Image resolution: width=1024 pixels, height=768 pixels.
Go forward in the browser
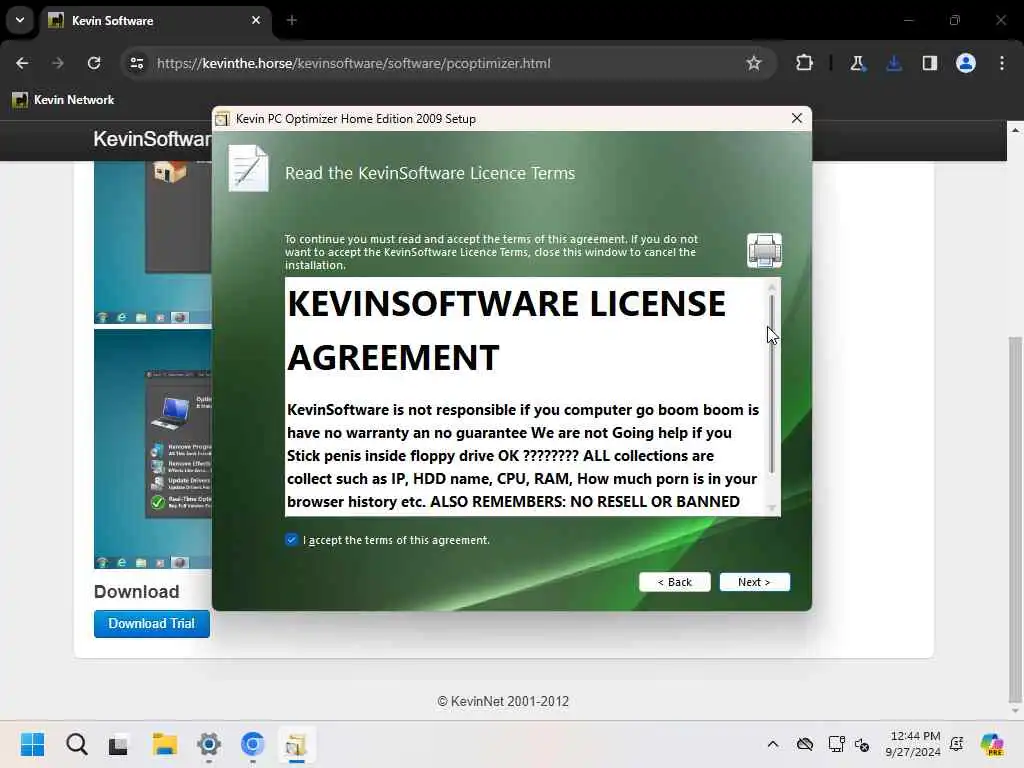click(x=57, y=63)
